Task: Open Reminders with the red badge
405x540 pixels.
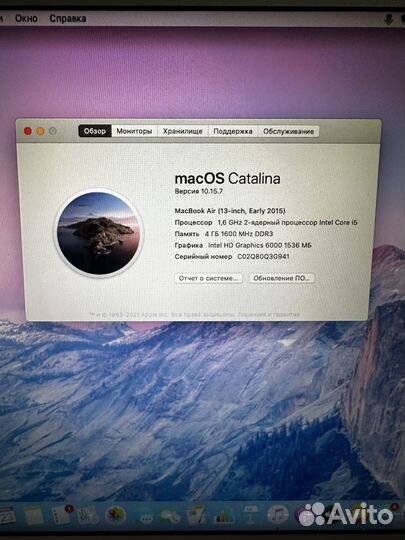Action: [62, 516]
